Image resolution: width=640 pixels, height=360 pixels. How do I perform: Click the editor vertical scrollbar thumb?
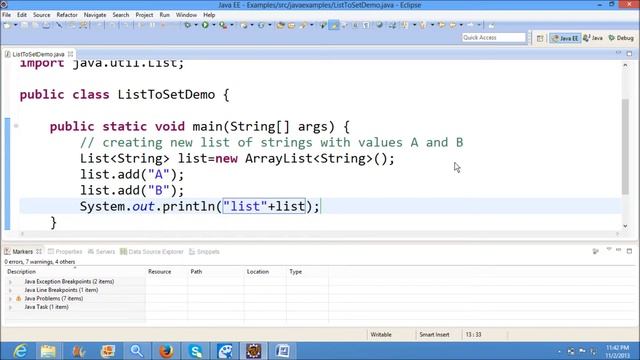click(x=625, y=146)
